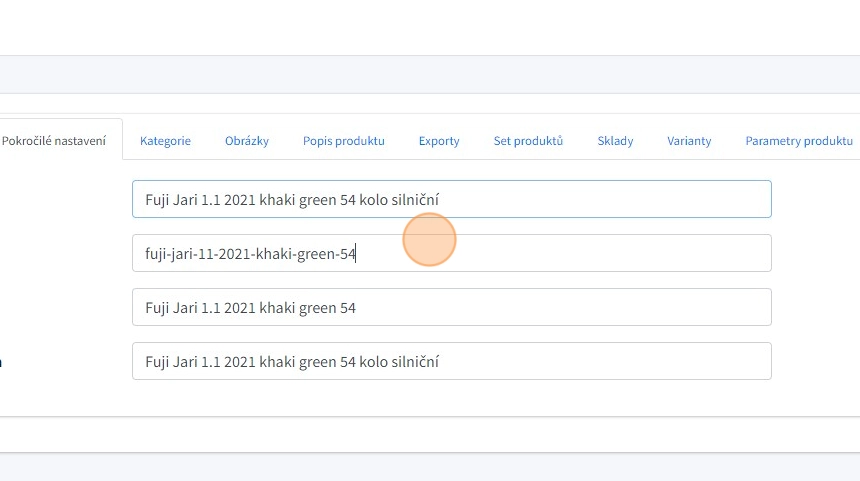Open the Set produktů tab
The height and width of the screenshot is (481, 860).
(x=528, y=141)
